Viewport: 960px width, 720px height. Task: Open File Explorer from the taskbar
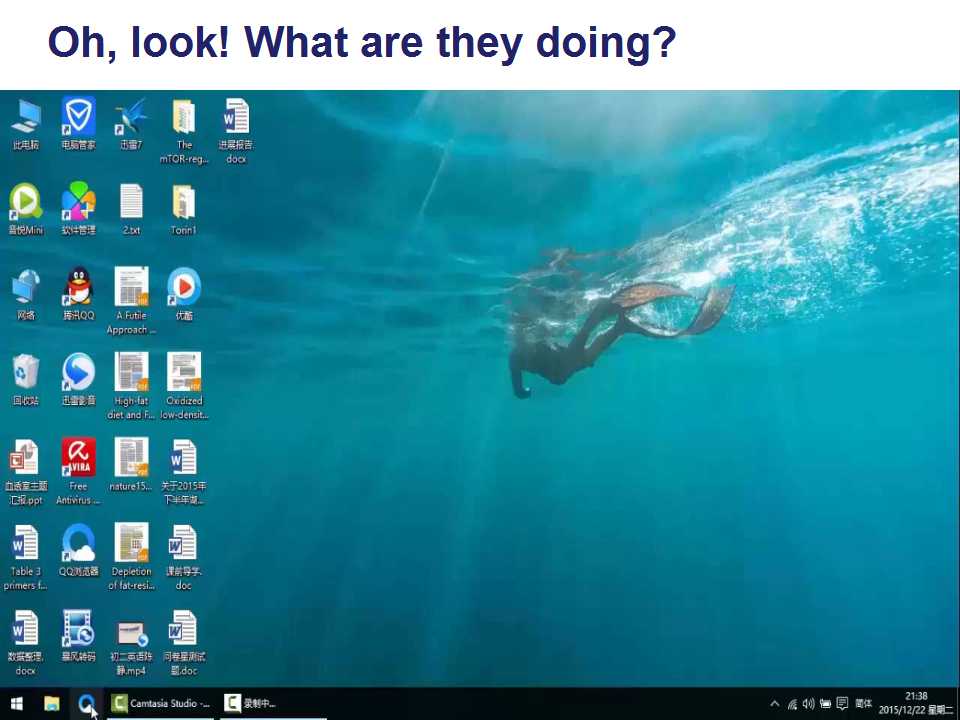[52, 704]
